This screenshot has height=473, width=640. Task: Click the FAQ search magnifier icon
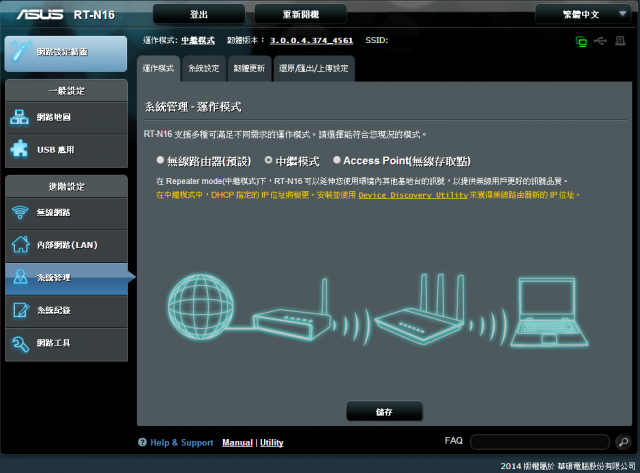pos(623,442)
